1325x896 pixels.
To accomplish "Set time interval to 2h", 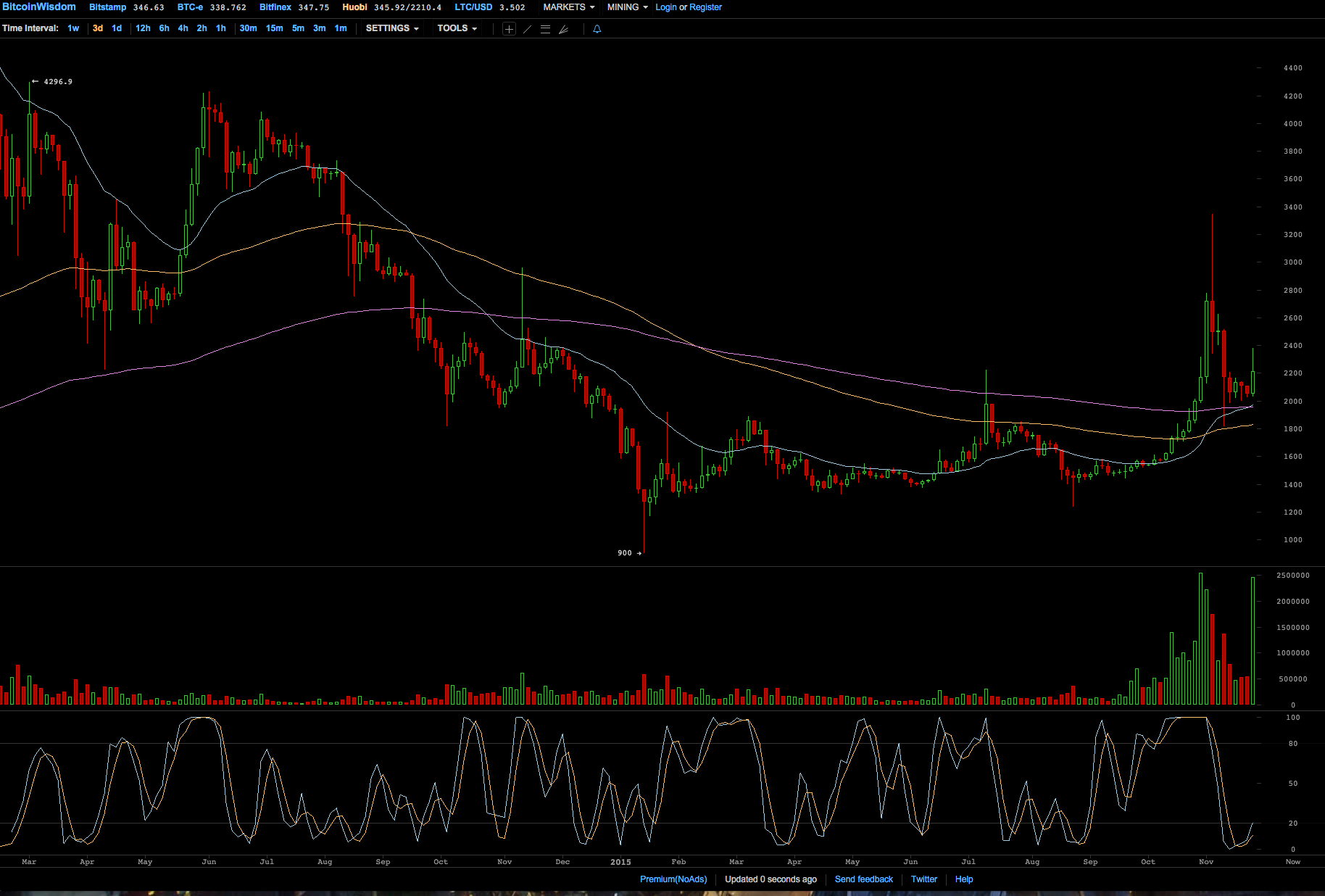I will click(202, 28).
